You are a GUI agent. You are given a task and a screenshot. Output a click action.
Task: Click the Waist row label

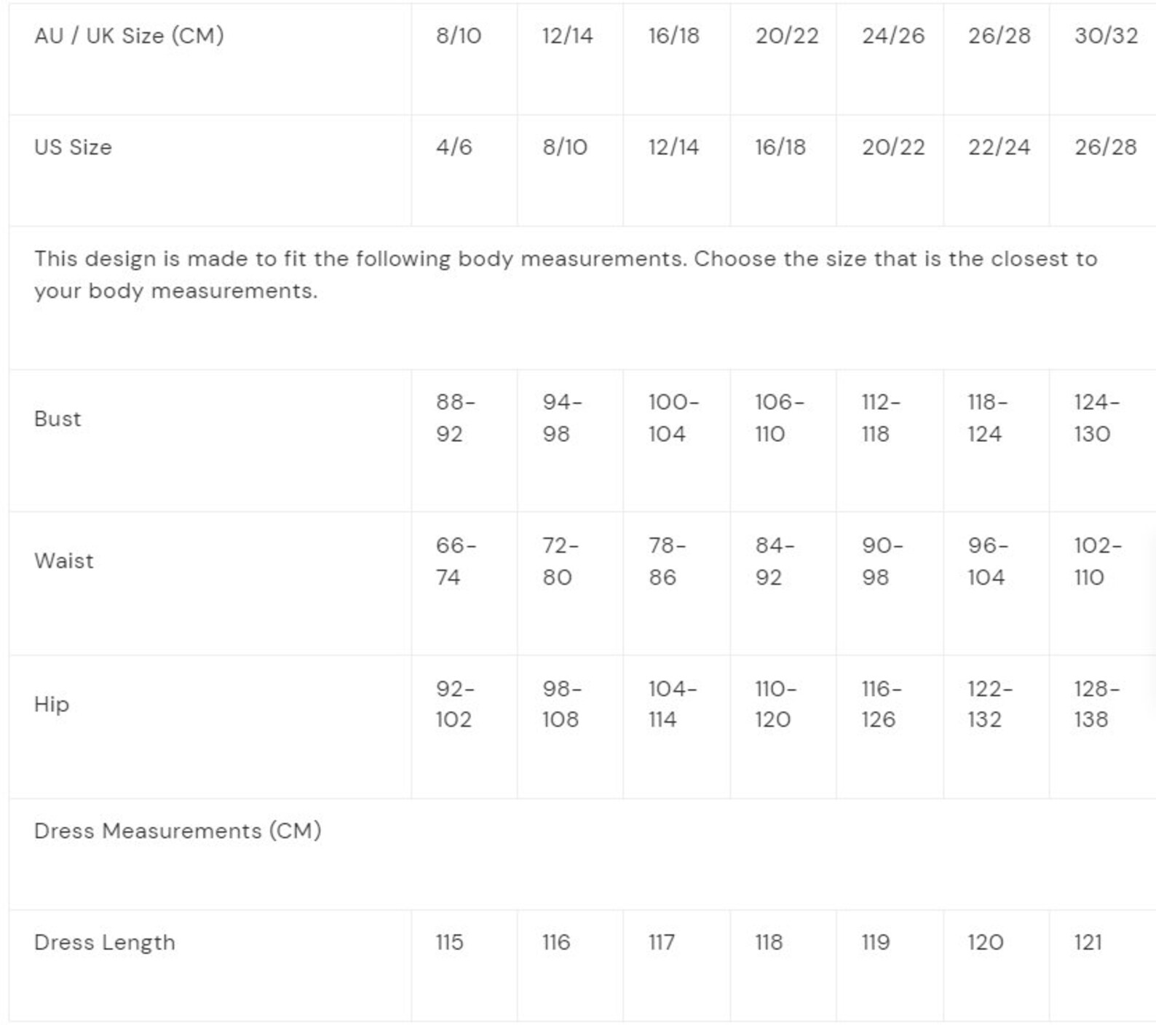click(64, 561)
